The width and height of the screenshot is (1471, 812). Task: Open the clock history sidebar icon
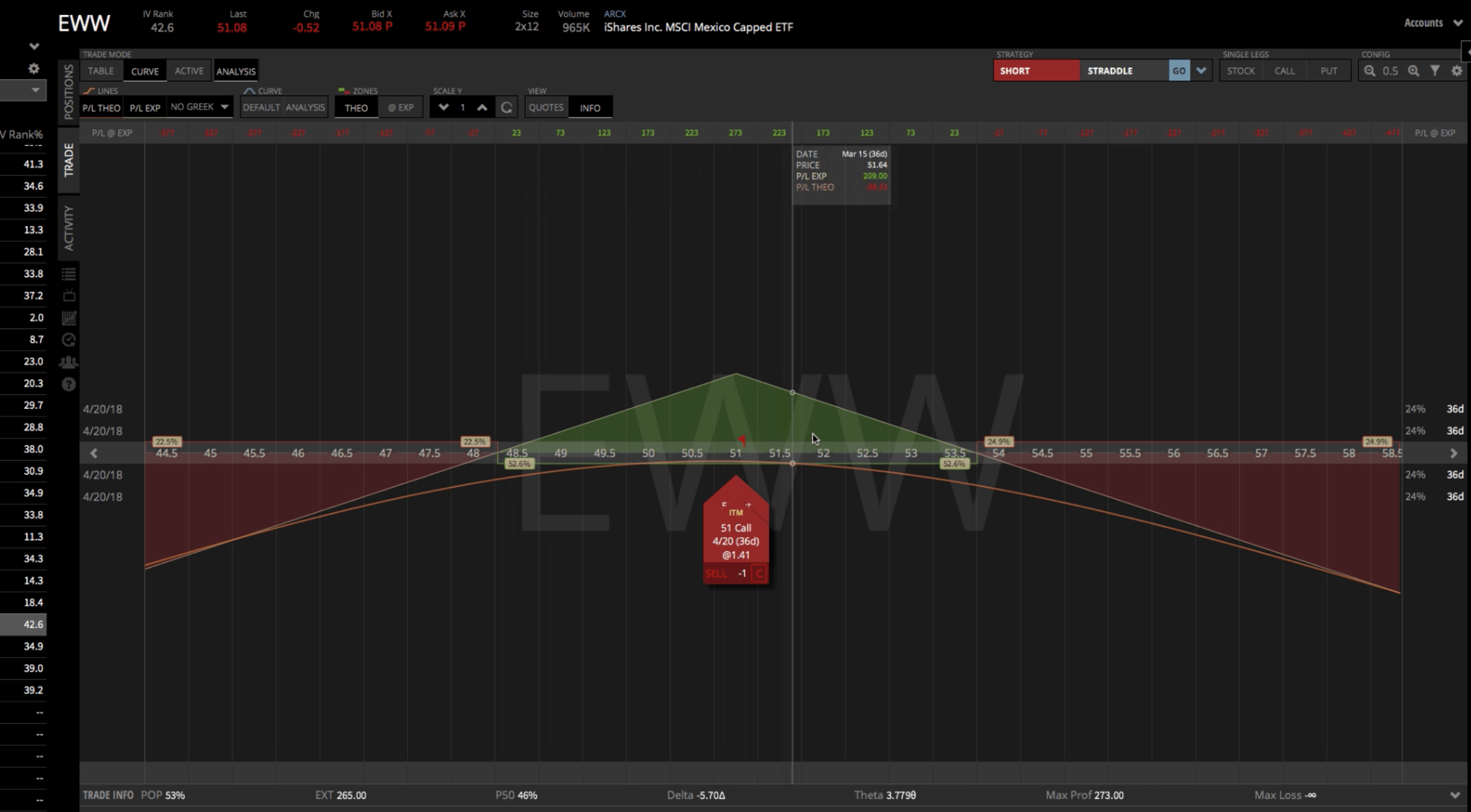pyautogui.click(x=69, y=340)
